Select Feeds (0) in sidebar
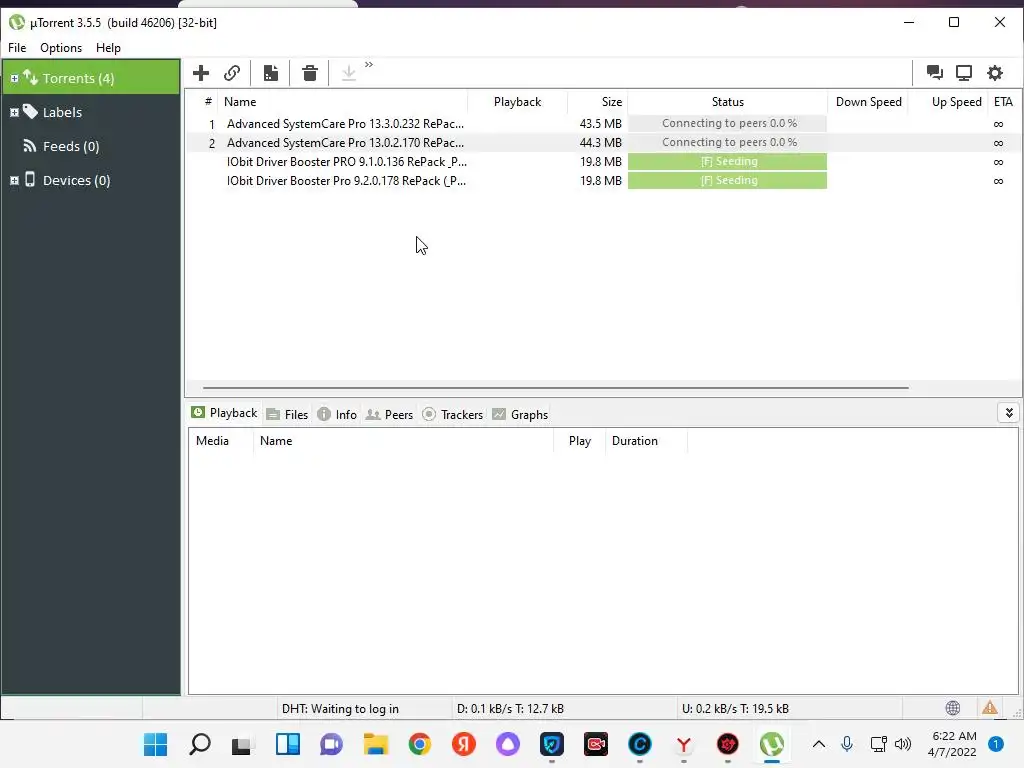 (x=71, y=146)
